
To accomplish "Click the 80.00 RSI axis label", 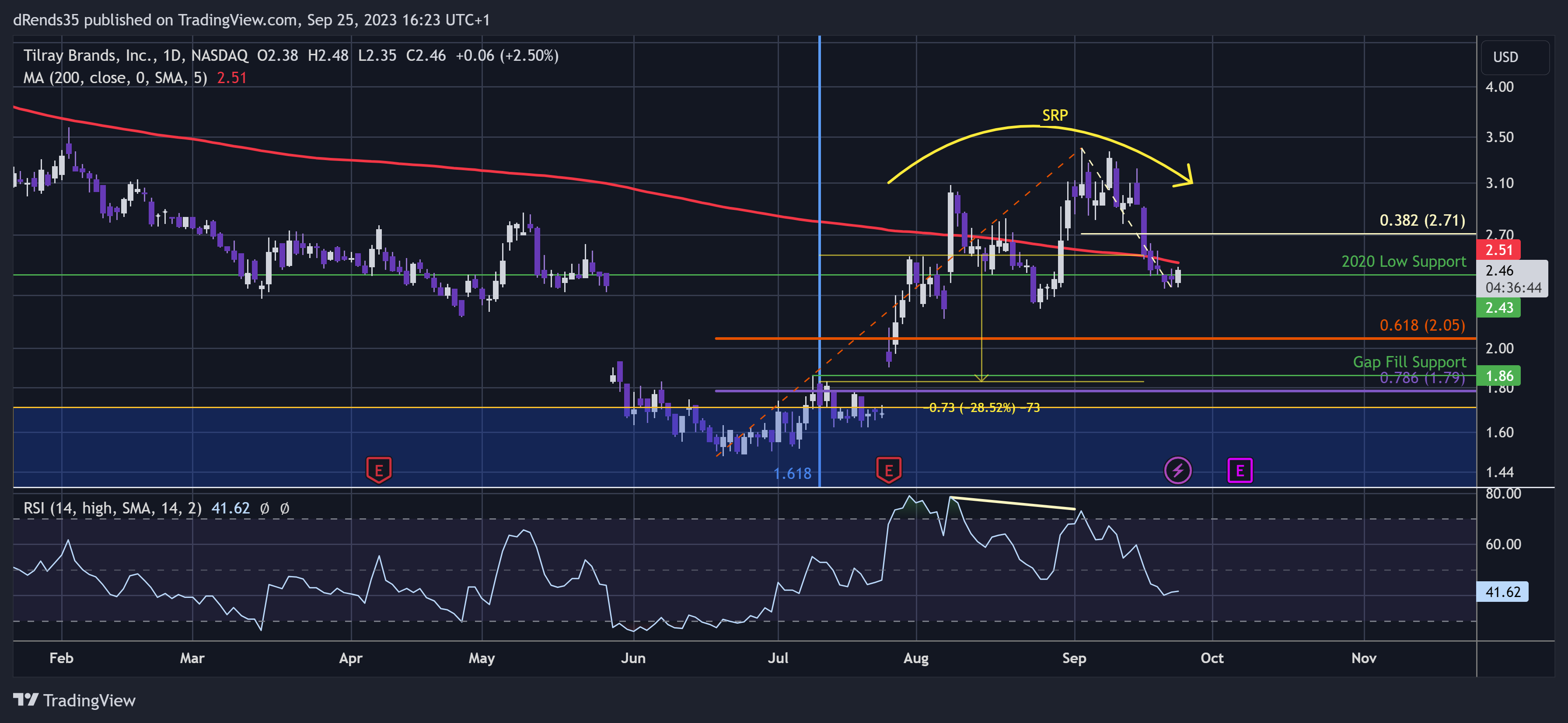I will pos(1503,493).
